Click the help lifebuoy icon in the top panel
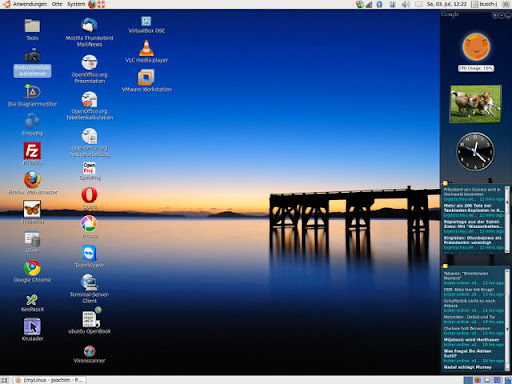Screen dimensions: 512x384 click(x=101, y=4)
